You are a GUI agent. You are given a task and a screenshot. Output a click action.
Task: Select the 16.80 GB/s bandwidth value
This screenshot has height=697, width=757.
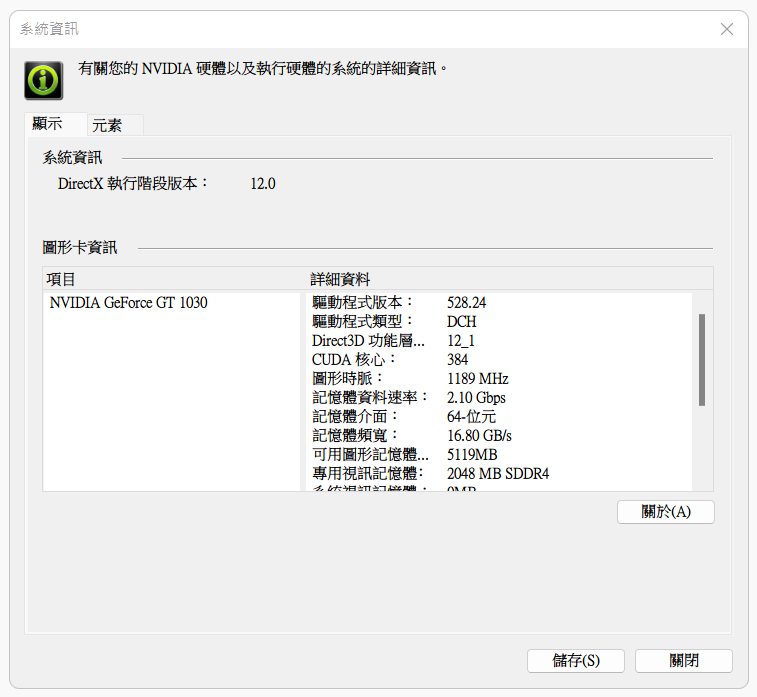(479, 435)
